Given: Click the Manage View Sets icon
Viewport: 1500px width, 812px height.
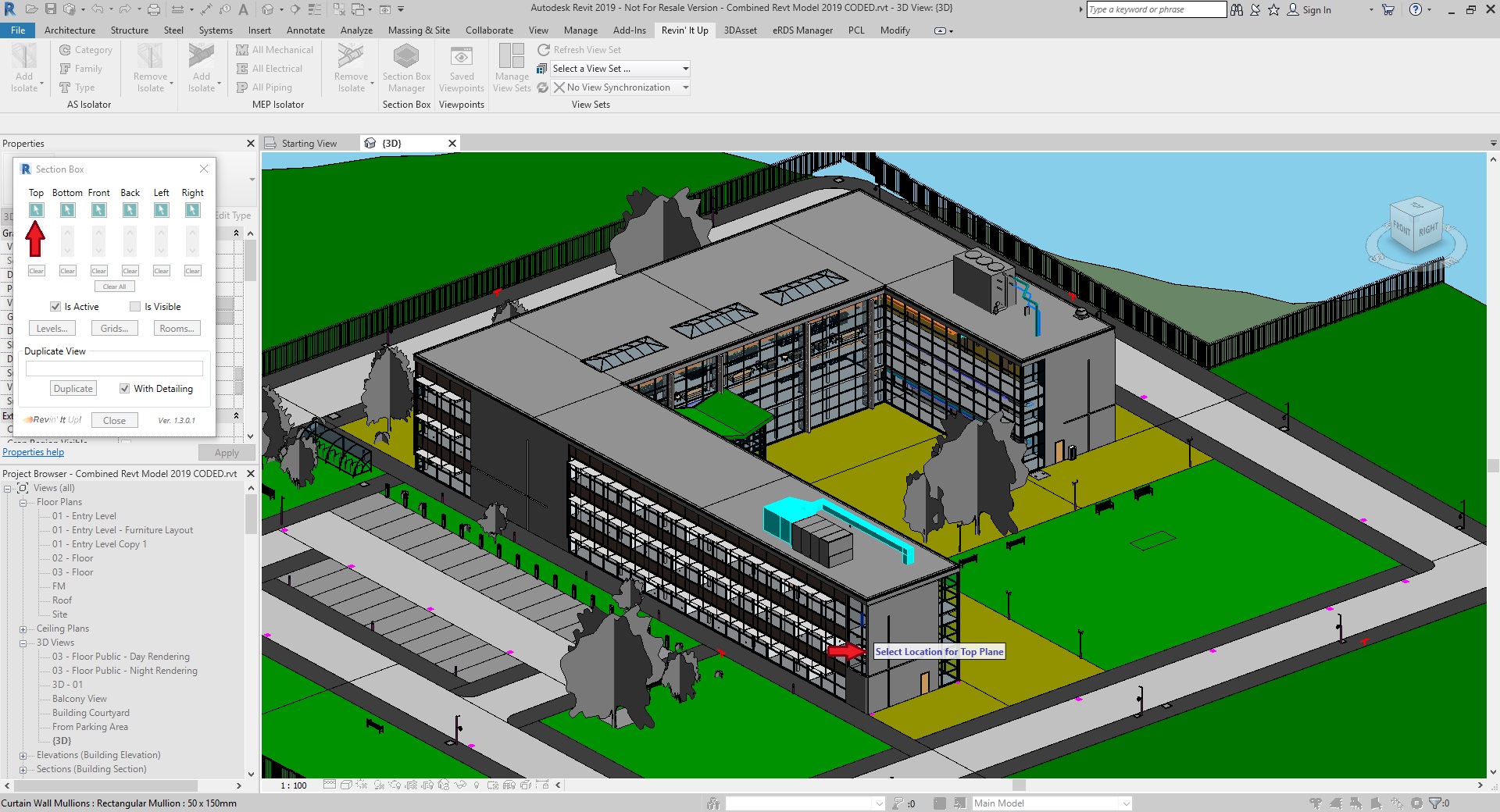Looking at the screenshot, I should (512, 67).
